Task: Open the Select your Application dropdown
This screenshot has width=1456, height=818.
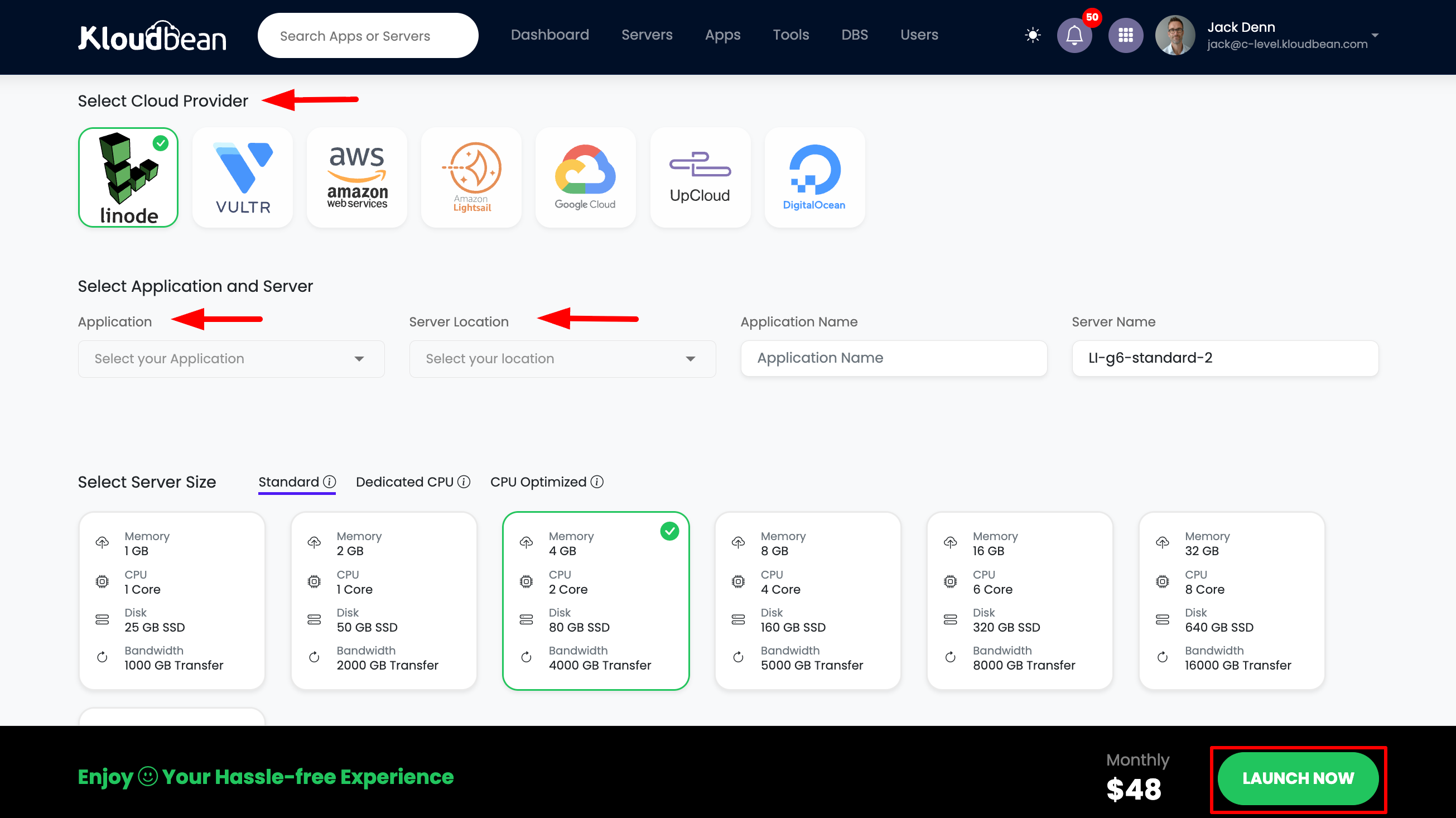Action: point(231,359)
